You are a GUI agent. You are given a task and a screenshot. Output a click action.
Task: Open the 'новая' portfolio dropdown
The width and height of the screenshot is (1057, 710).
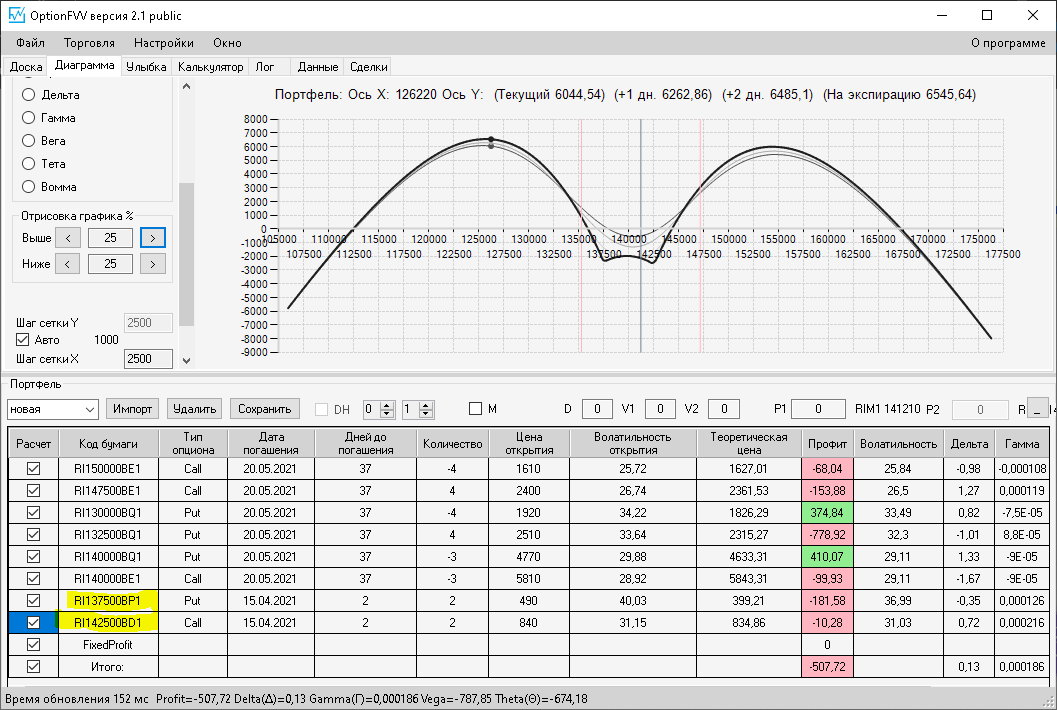click(89, 409)
